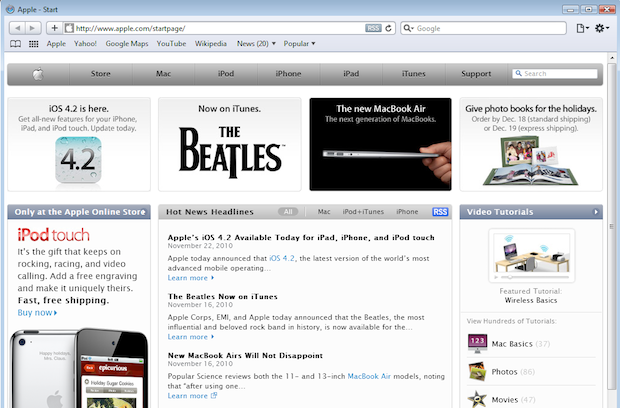
Task: Open the page menu icon
Action: [582, 28]
